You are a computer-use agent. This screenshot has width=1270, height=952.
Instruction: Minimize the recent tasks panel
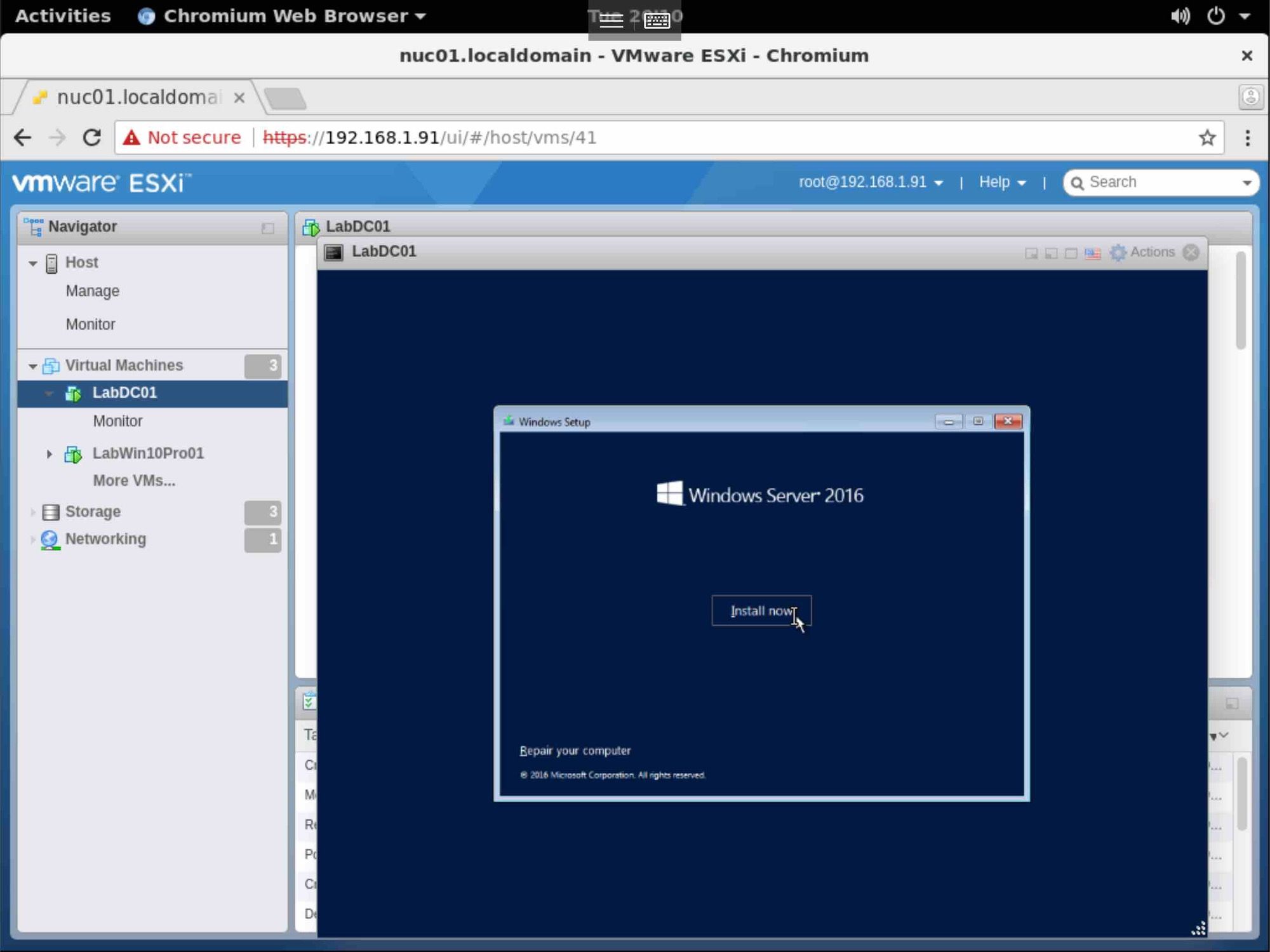point(1232,704)
